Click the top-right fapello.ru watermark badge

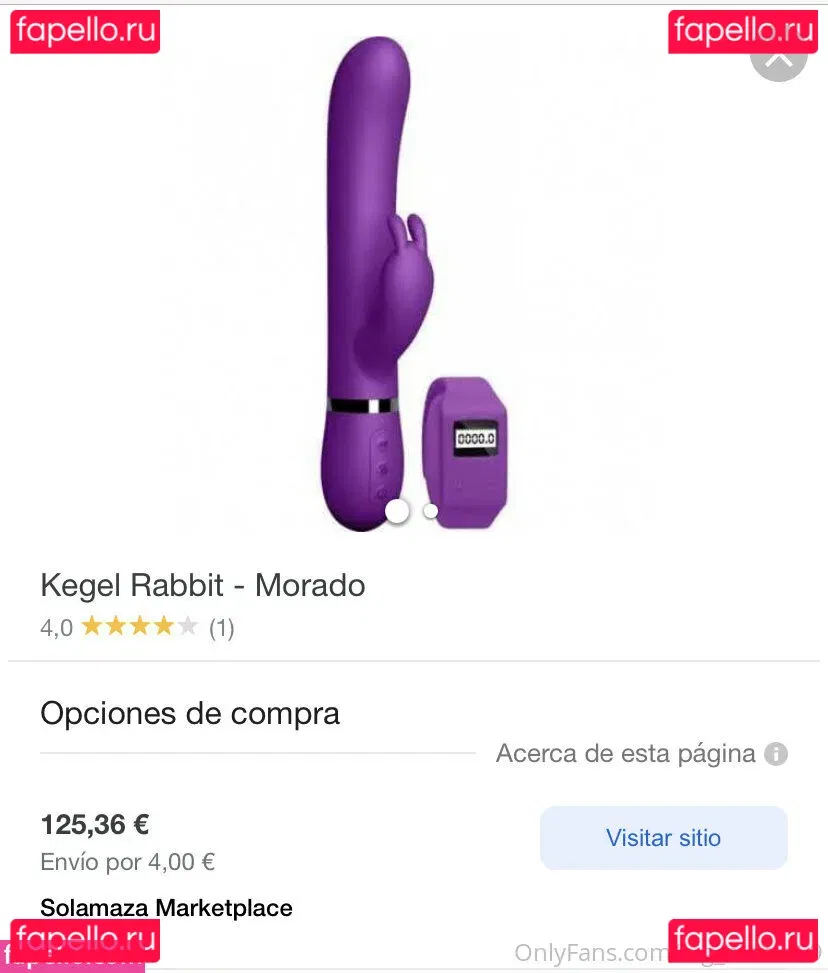coord(743,31)
